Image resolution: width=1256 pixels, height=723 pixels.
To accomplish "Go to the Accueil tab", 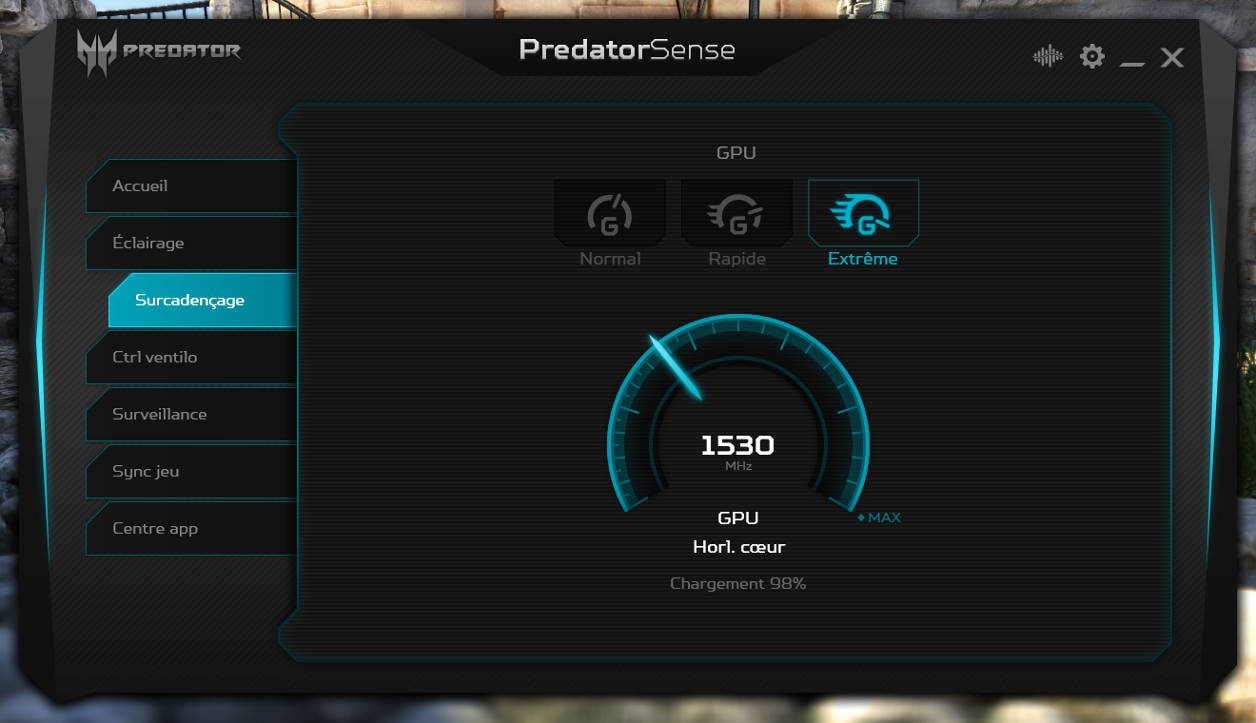I will pyautogui.click(x=191, y=186).
